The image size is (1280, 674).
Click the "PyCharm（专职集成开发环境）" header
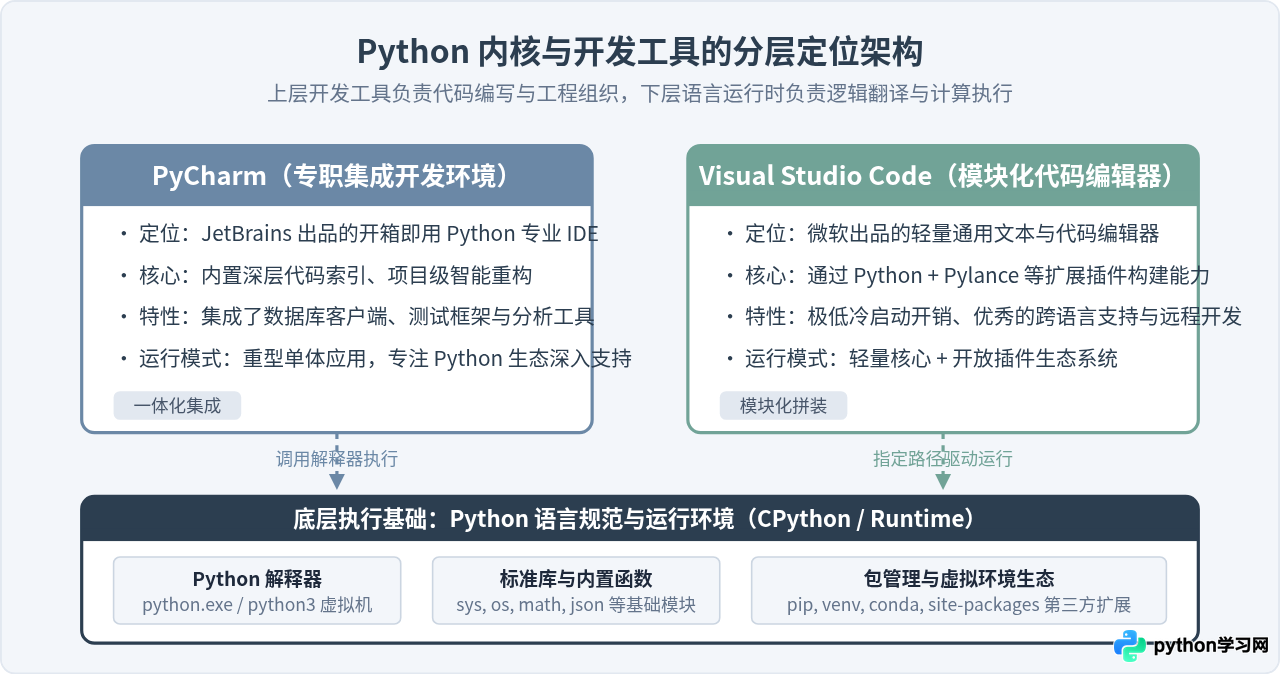click(x=337, y=176)
